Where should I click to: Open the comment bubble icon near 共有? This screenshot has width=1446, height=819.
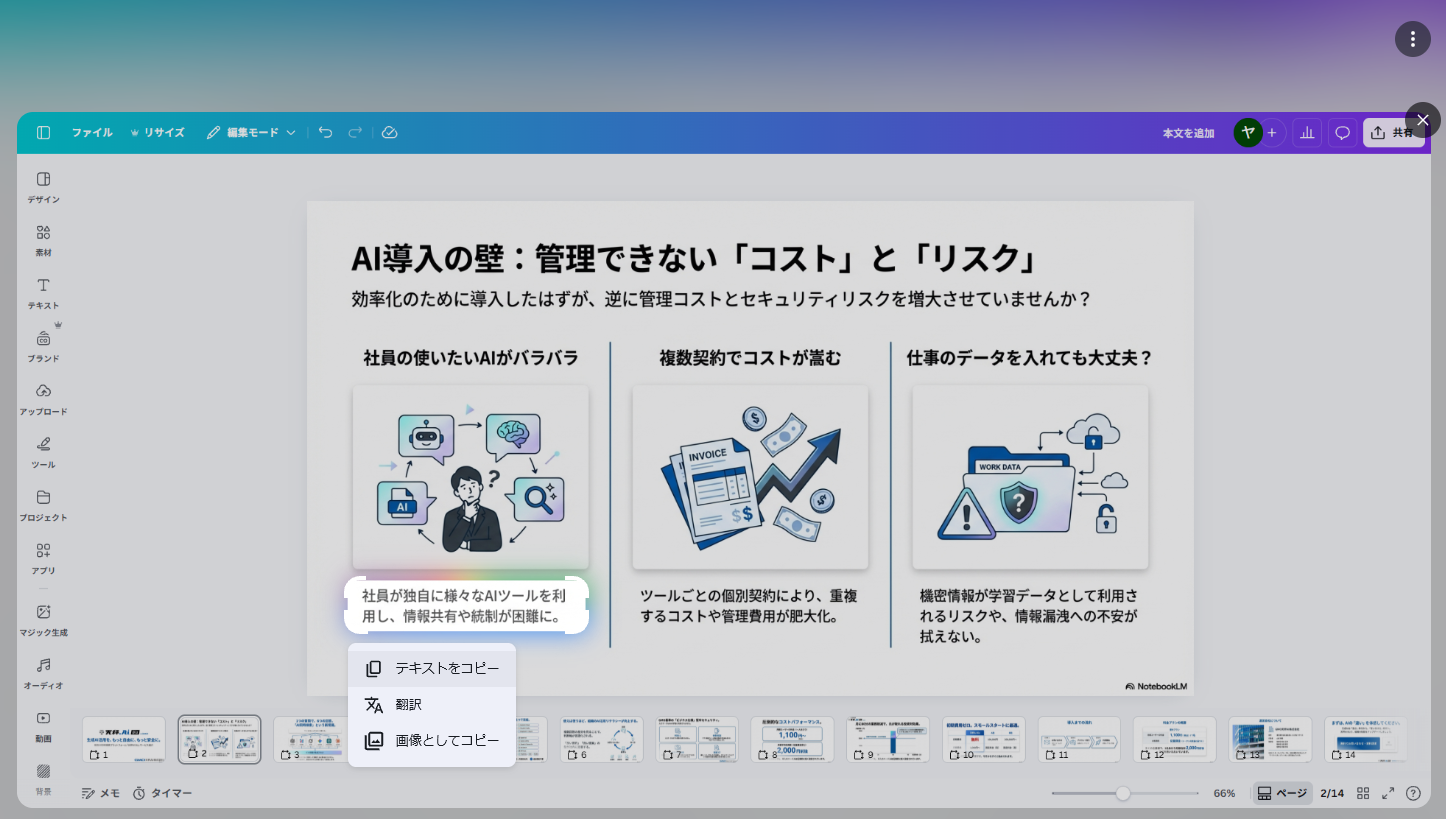coord(1342,132)
